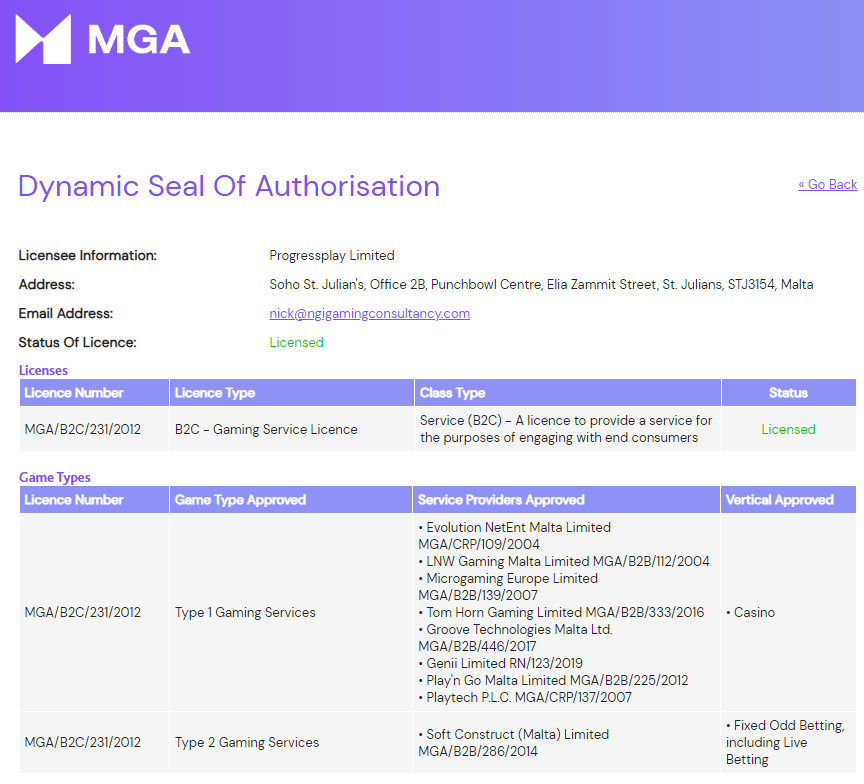Click the Go Back link
The width and height of the screenshot is (864, 784).
tap(827, 184)
